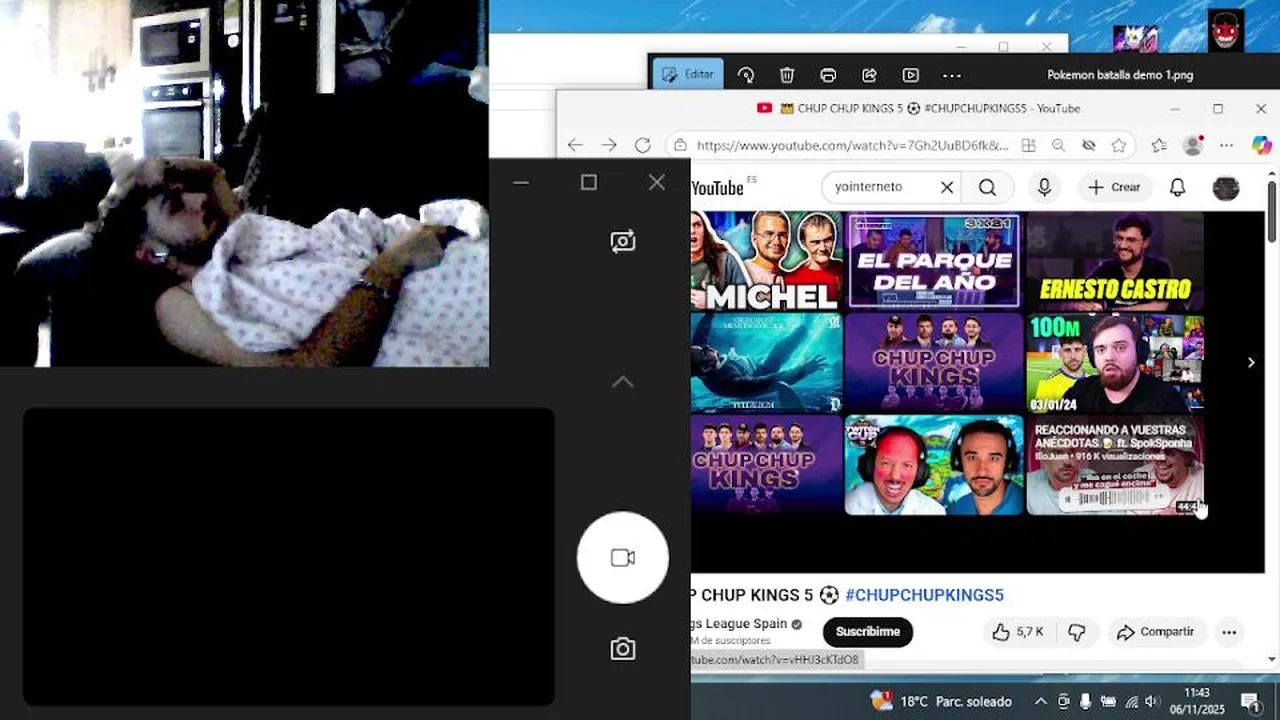Expand camera modes with the up chevron
This screenshot has height=720, width=1280.
(622, 382)
